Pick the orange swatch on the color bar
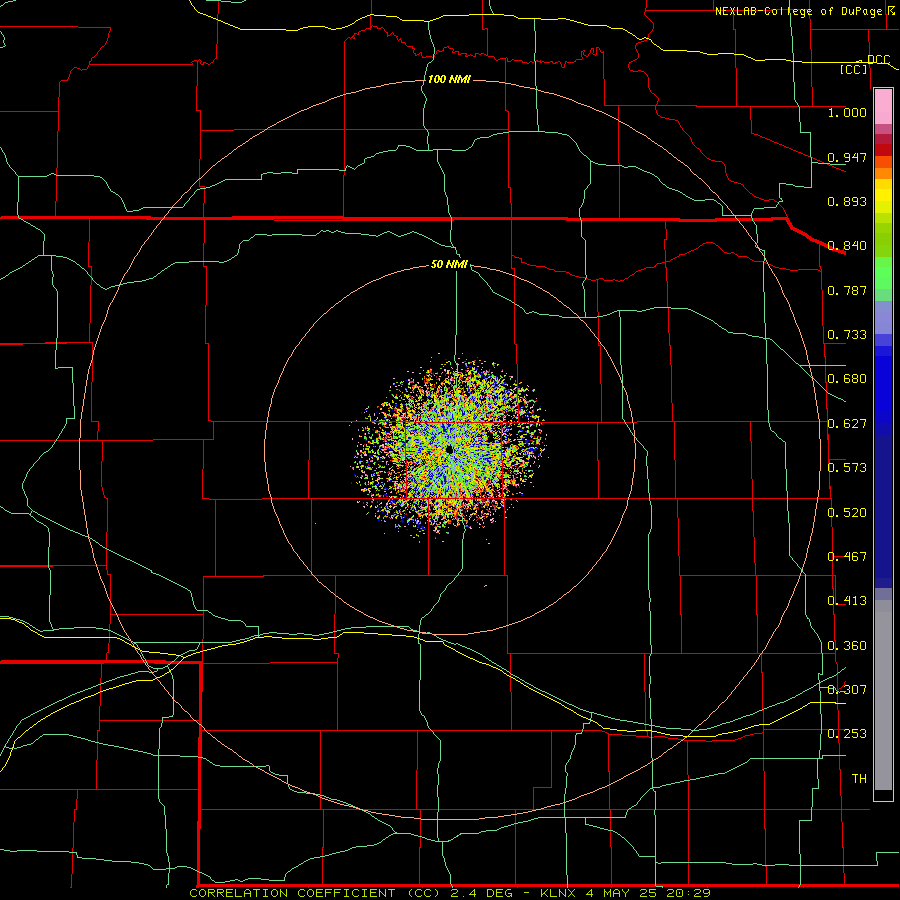 pyautogui.click(x=883, y=173)
